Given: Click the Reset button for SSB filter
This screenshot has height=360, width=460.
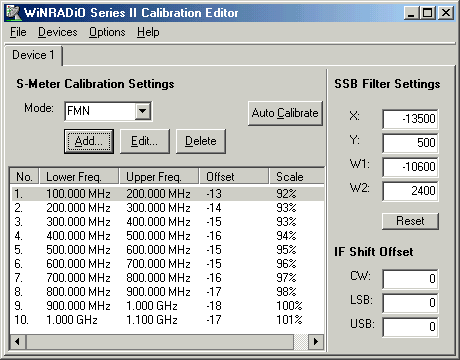Looking at the screenshot, I should (x=410, y=221).
